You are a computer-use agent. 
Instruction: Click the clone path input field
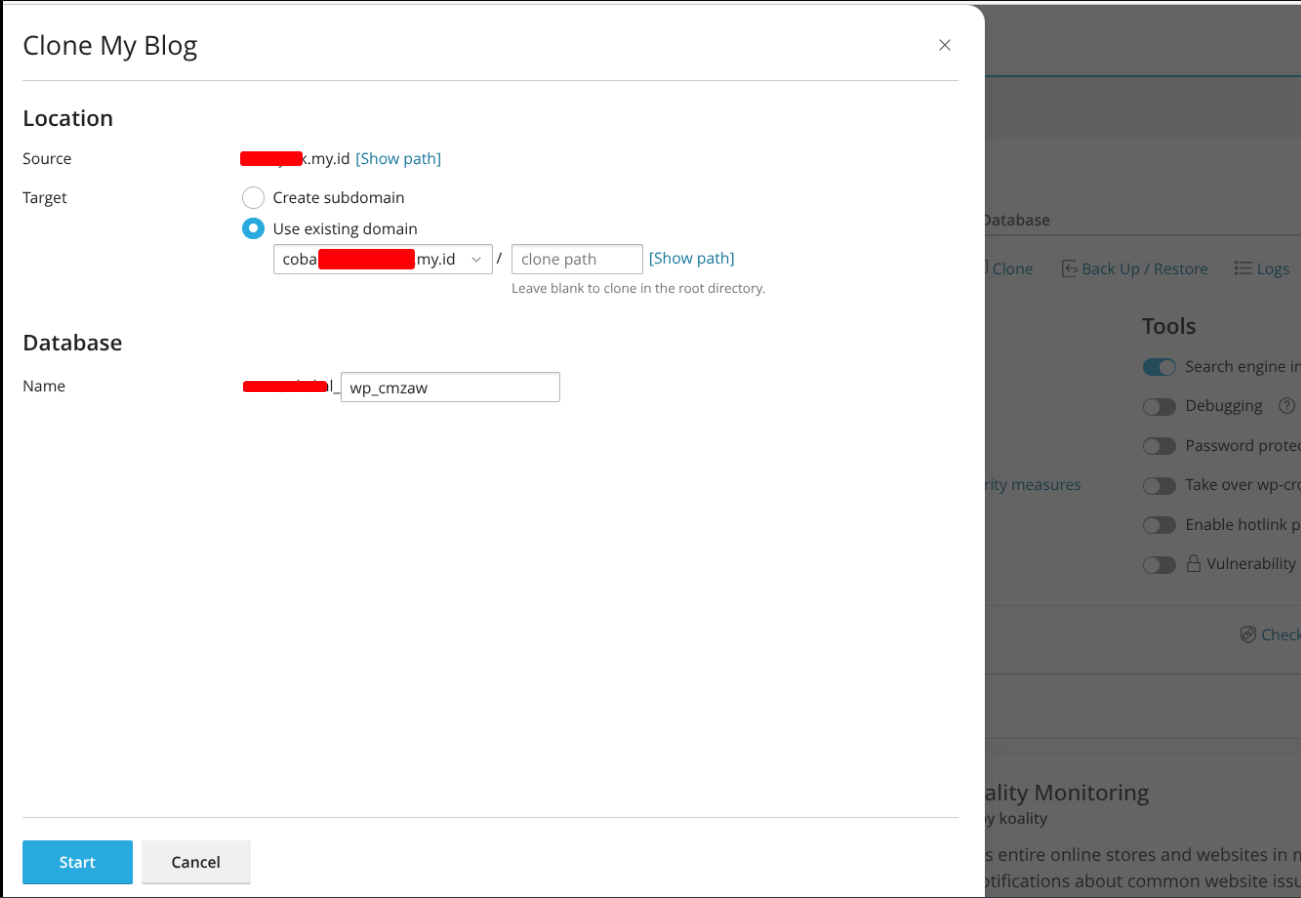[577, 259]
